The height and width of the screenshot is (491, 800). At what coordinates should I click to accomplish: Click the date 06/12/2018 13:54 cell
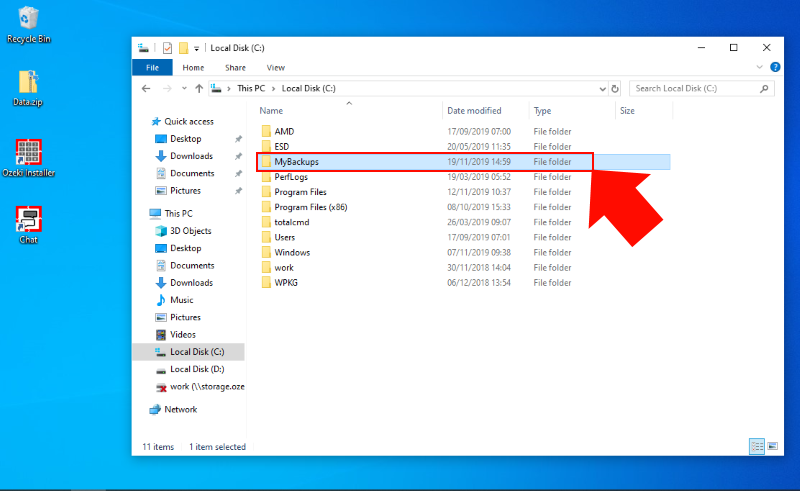click(x=479, y=283)
